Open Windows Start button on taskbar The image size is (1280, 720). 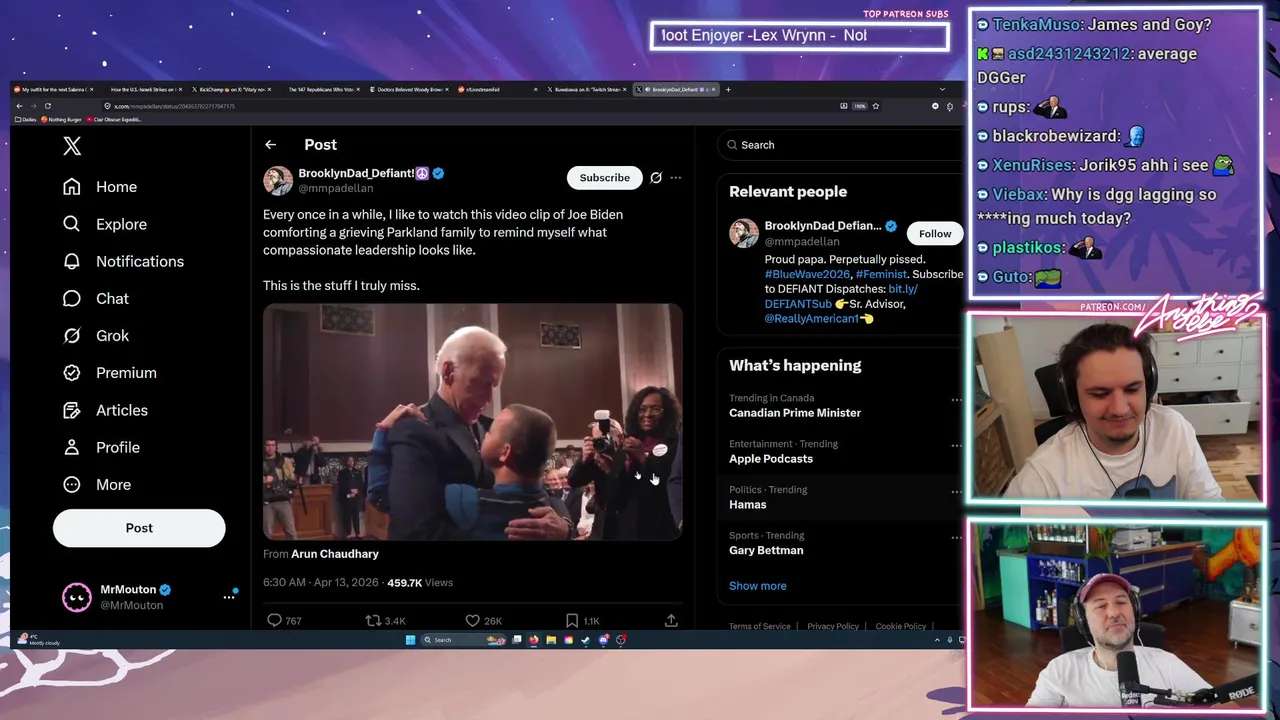pos(410,640)
